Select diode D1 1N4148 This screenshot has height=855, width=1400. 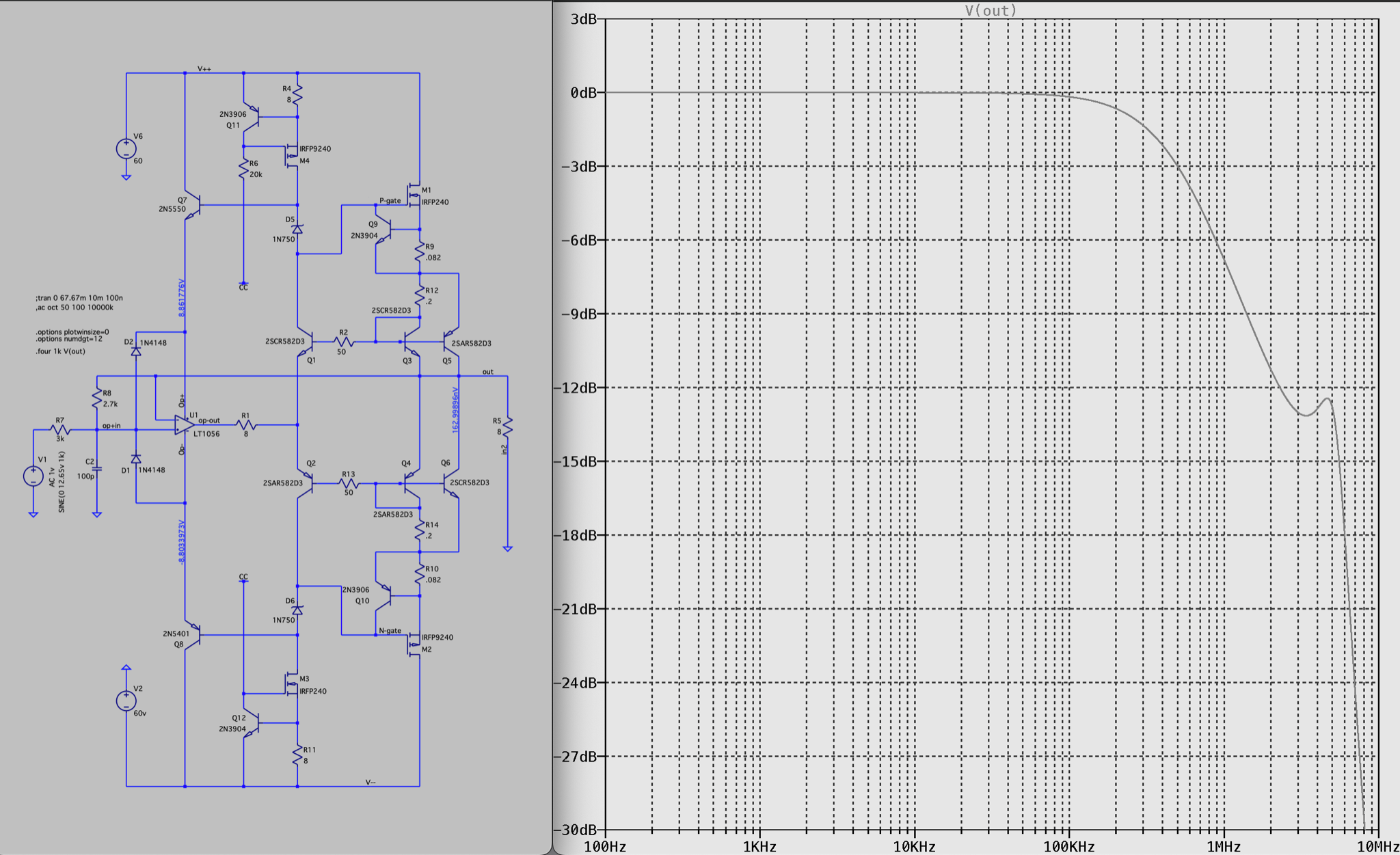pos(136,459)
